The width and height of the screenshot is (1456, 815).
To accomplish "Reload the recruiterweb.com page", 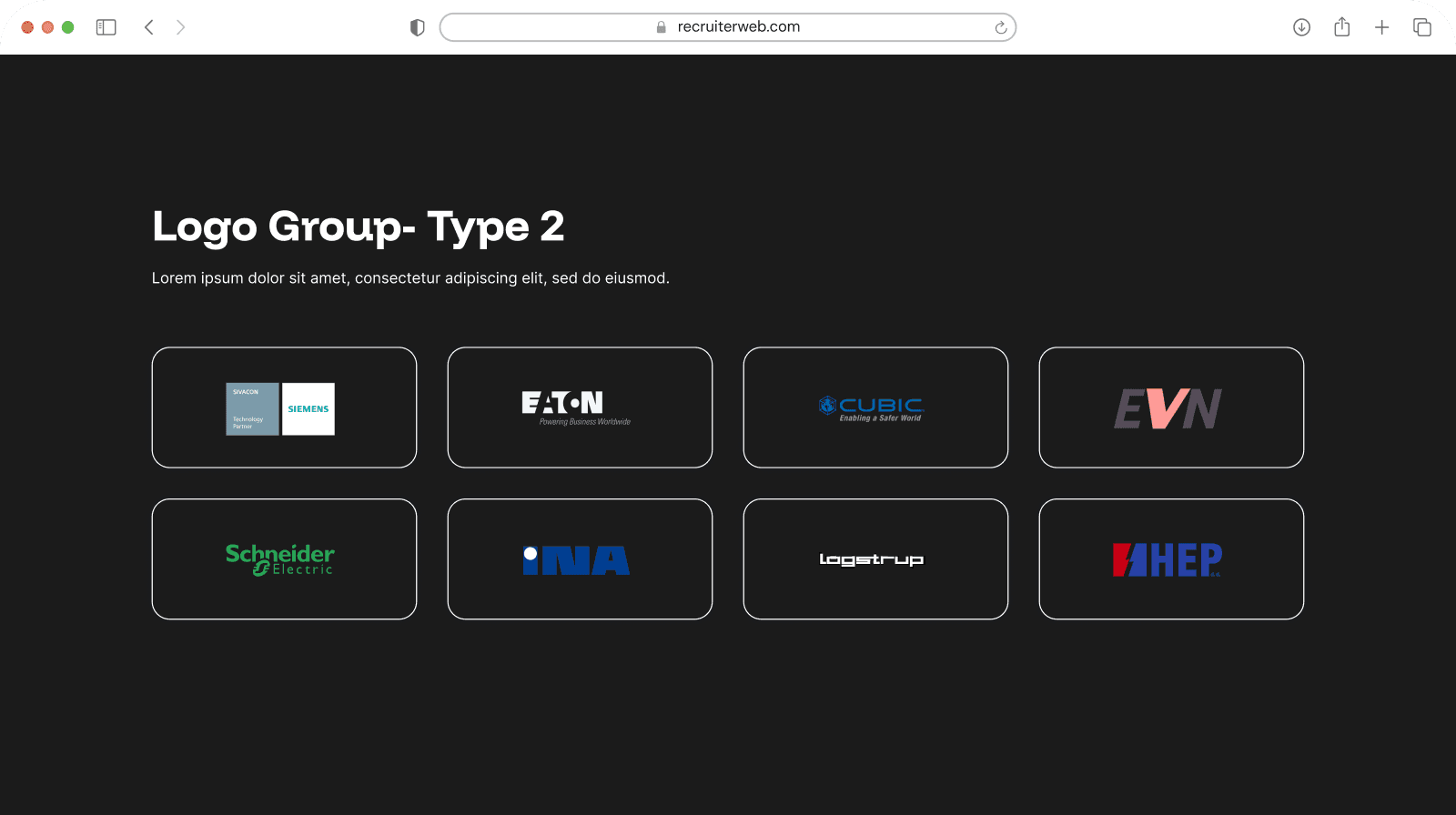I will click(x=1000, y=27).
